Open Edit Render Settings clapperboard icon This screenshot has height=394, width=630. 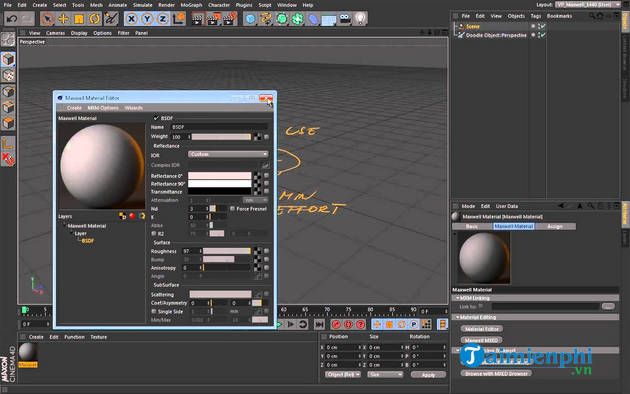coord(229,19)
